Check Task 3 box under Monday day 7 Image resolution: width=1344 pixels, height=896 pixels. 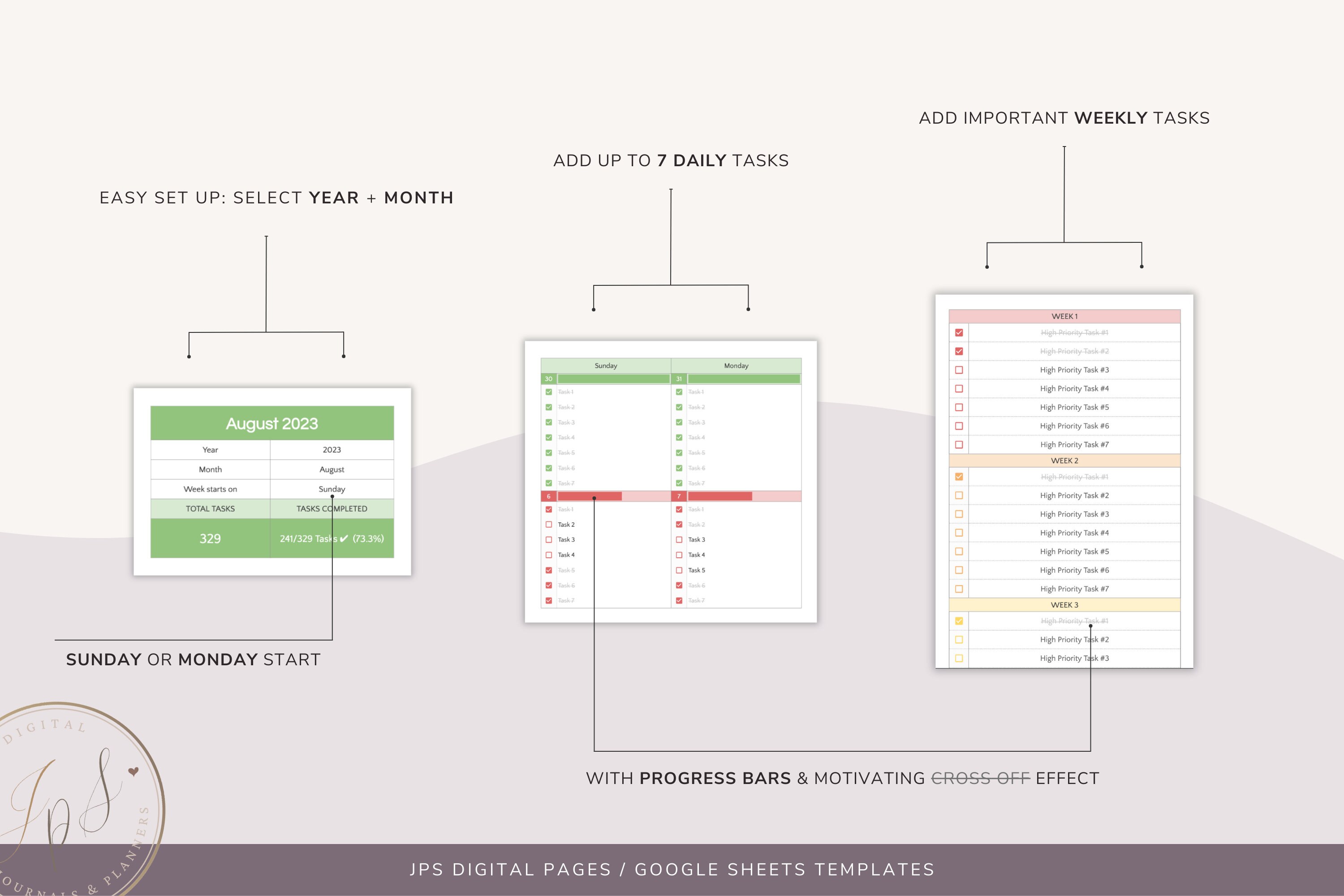[679, 539]
